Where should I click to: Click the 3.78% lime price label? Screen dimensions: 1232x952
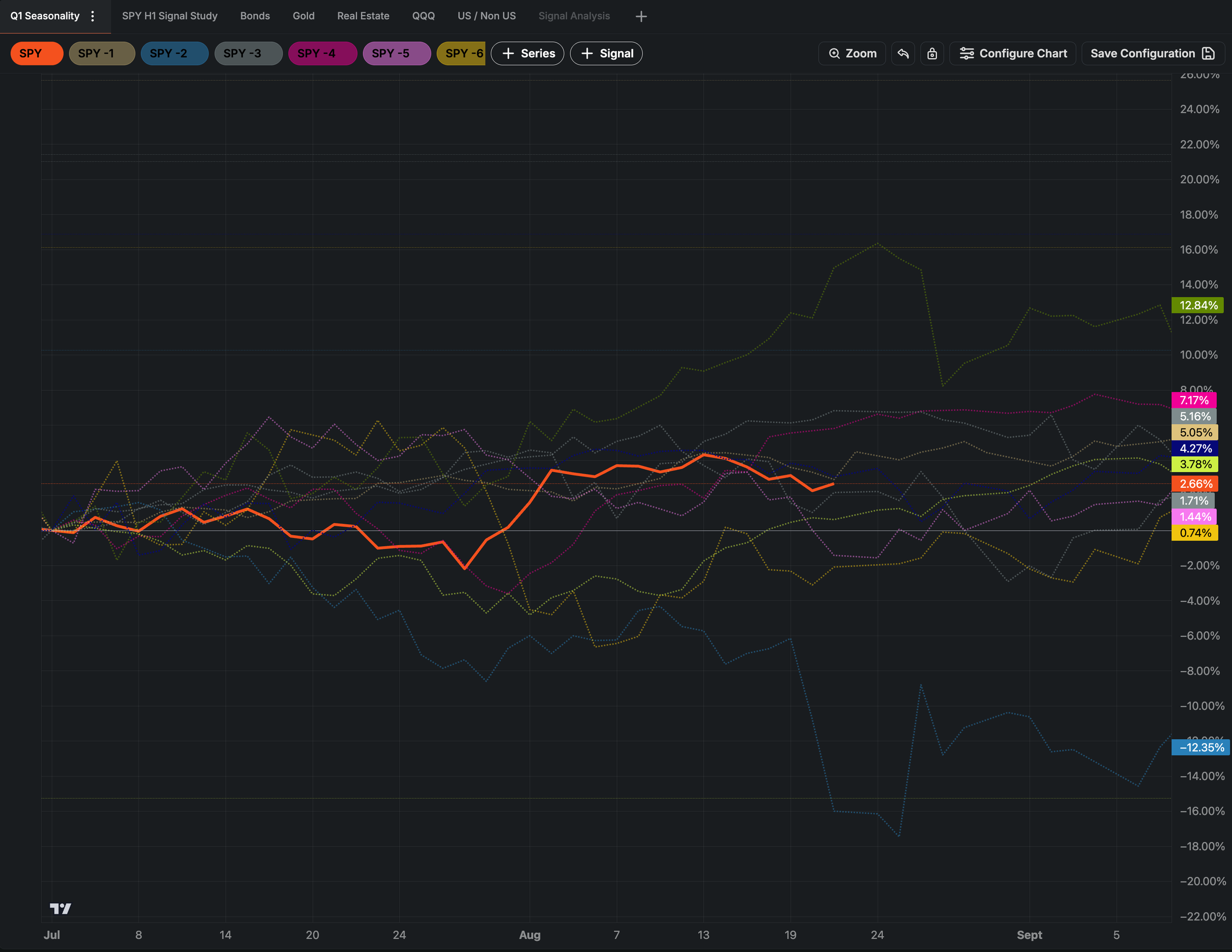click(x=1196, y=464)
